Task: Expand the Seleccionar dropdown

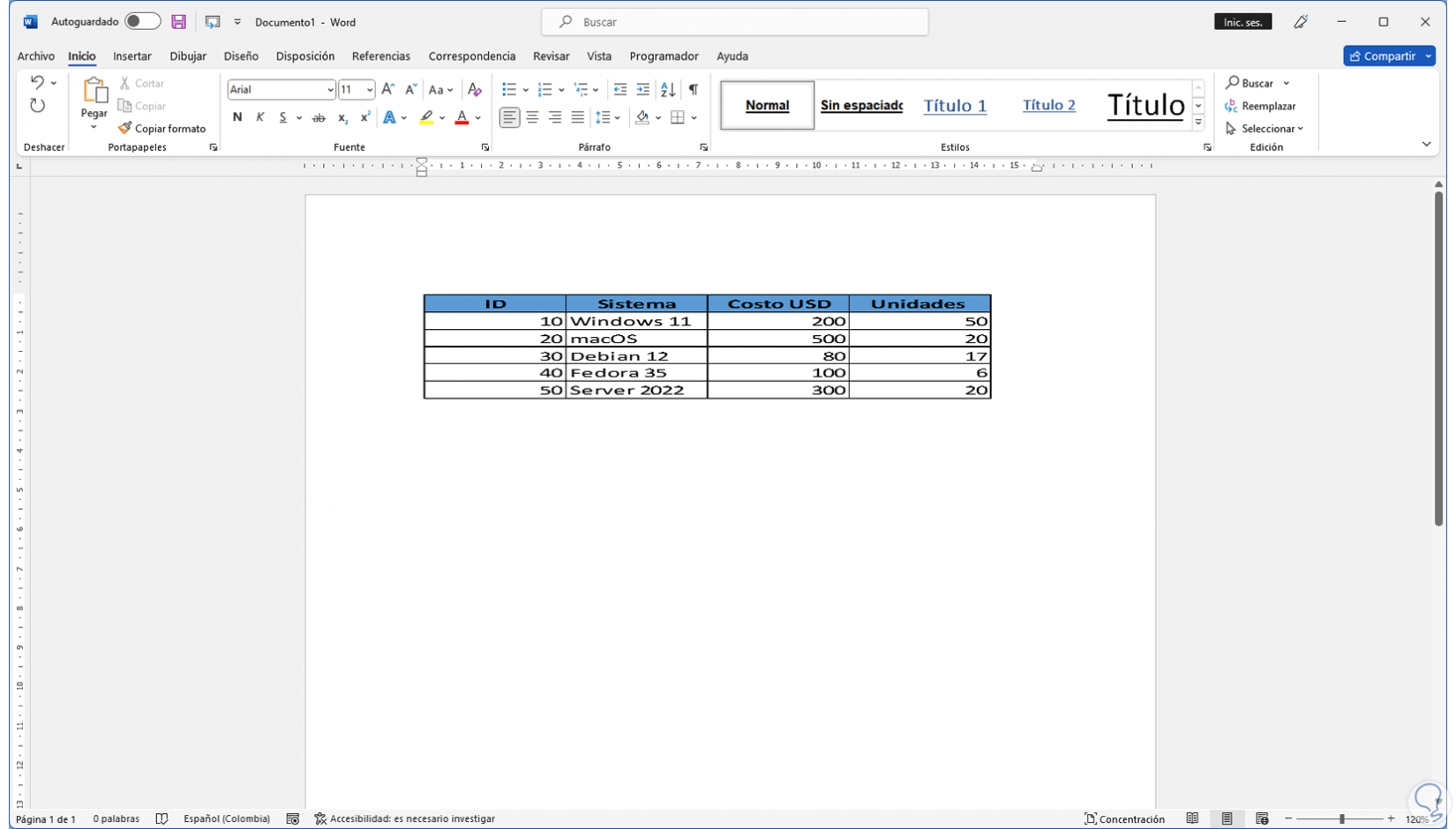Action: pos(1265,129)
